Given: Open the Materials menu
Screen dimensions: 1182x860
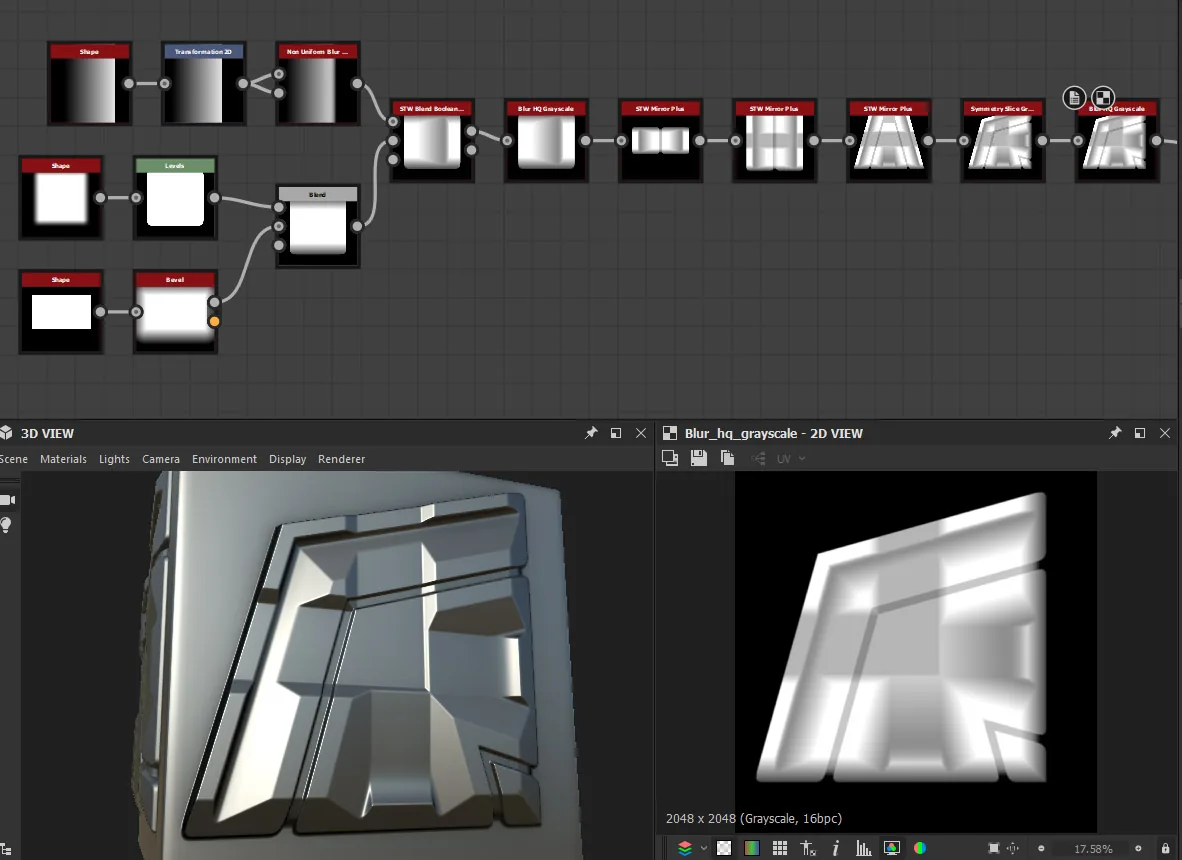Looking at the screenshot, I should (63, 459).
